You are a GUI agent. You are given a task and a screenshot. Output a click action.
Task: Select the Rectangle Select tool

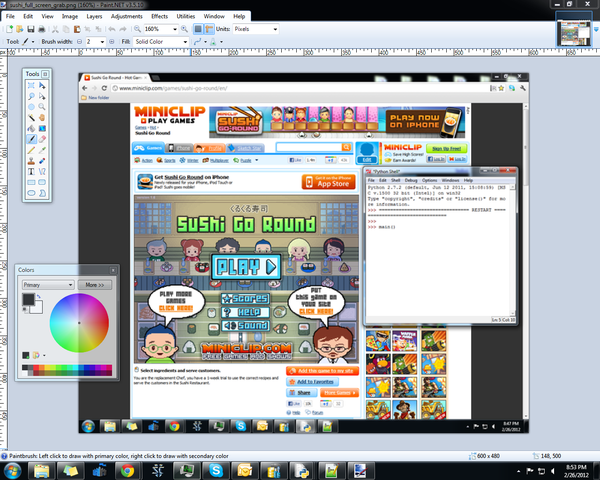31,85
